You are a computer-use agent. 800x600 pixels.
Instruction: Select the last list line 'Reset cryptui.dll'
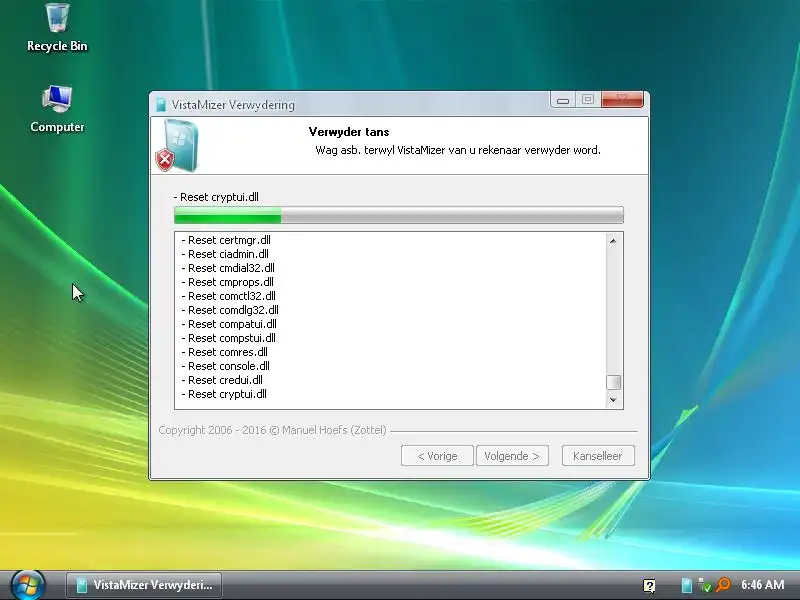tap(224, 394)
